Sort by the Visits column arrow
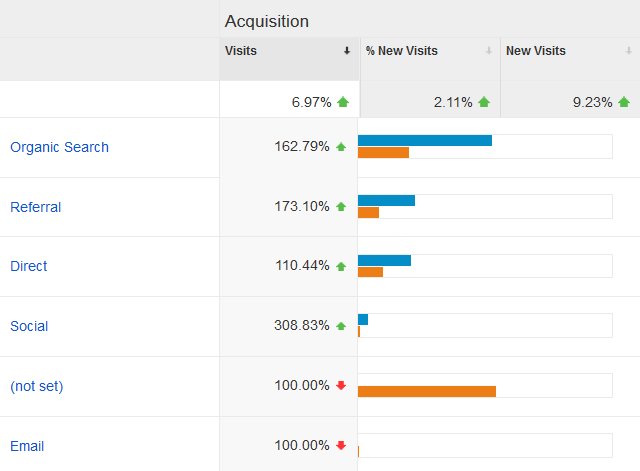 (347, 51)
